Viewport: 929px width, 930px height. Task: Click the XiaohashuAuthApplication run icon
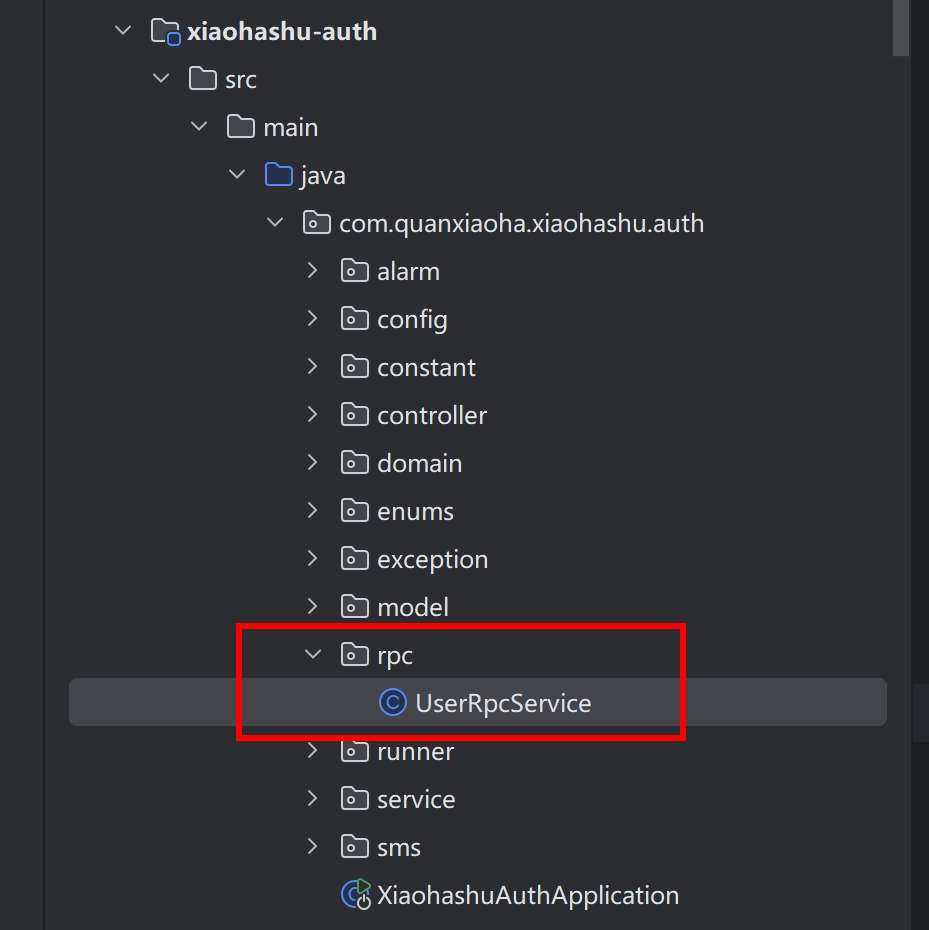coord(356,895)
